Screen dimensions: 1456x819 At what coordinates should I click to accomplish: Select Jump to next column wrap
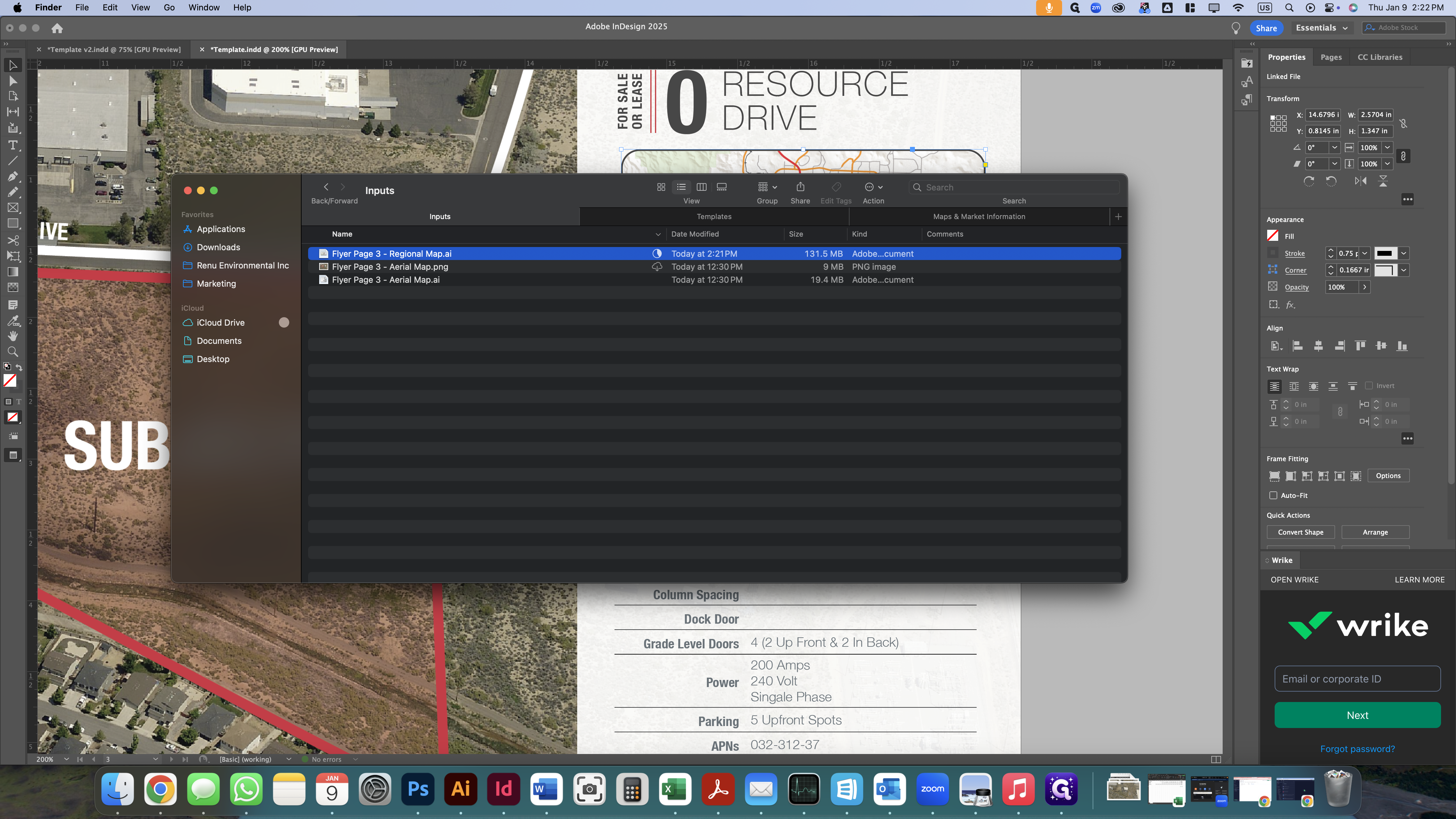(1353, 387)
